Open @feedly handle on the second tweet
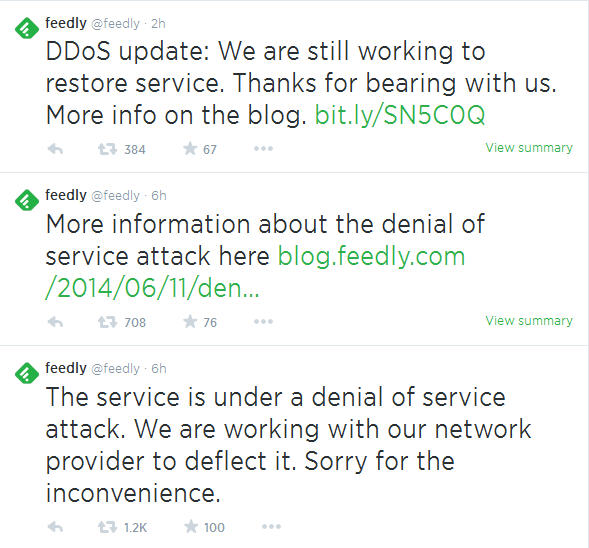The width and height of the screenshot is (589, 548). [x=115, y=196]
